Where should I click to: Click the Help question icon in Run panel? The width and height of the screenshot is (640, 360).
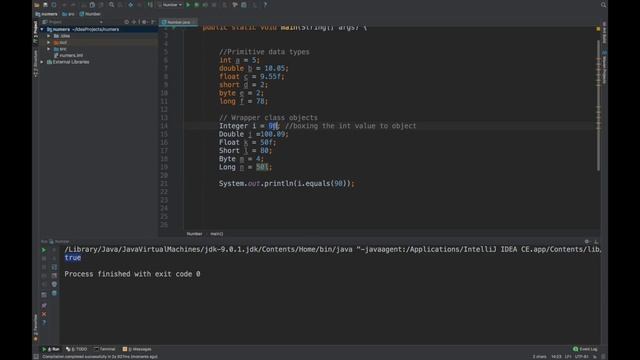coord(44,323)
